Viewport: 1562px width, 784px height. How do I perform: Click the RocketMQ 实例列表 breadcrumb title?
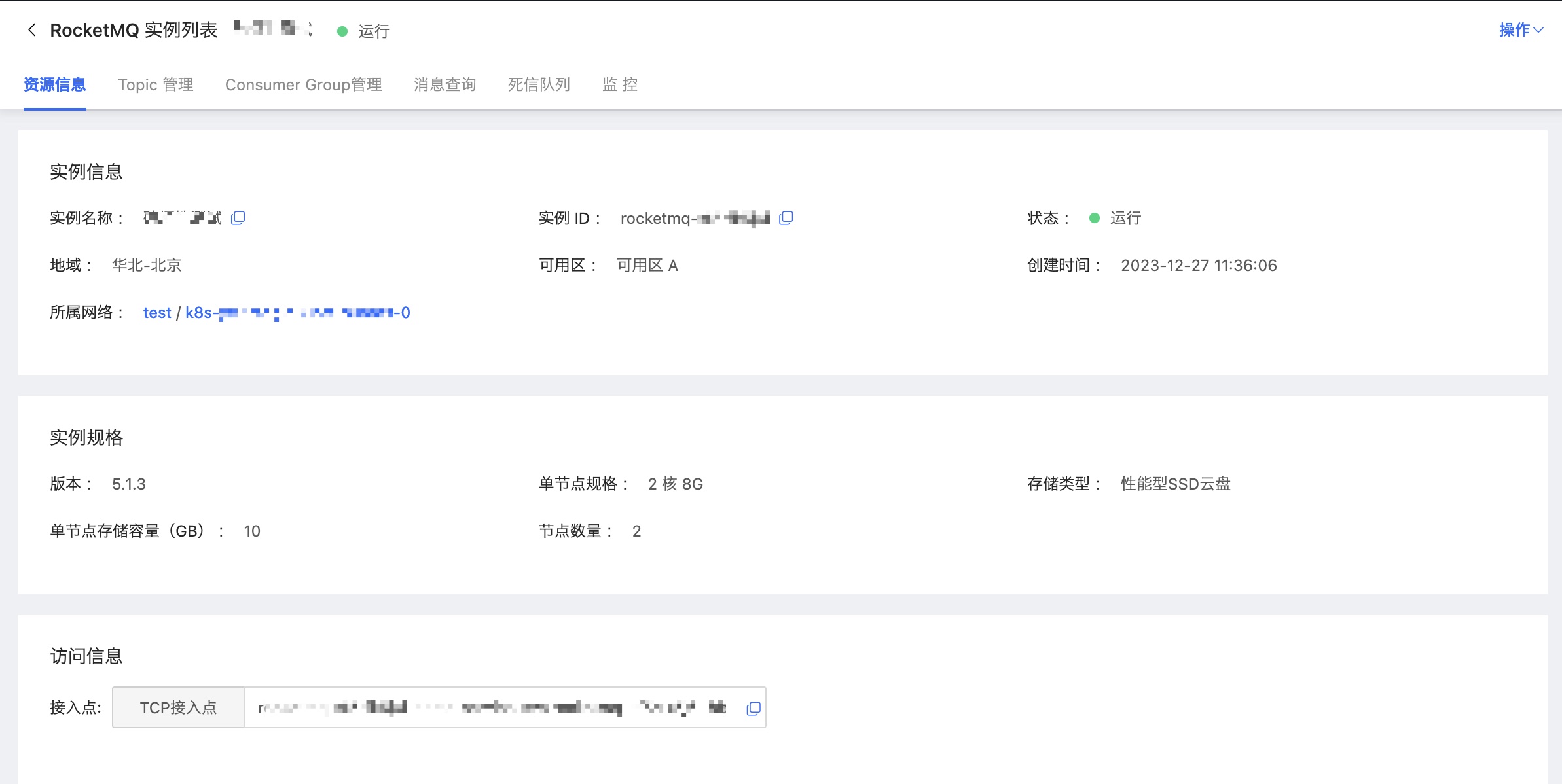134,30
